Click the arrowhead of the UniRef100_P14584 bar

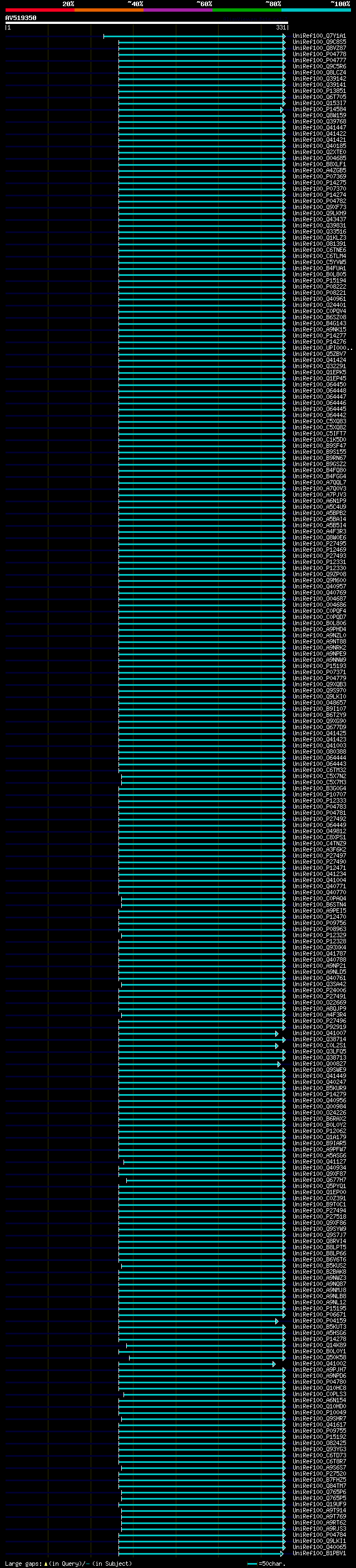tap(282, 110)
